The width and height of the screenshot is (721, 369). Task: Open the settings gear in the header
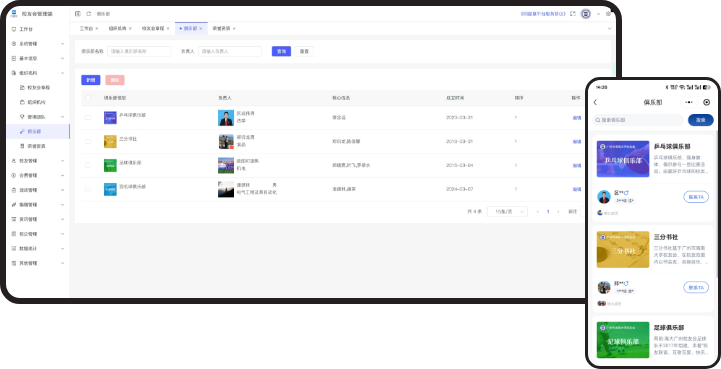pos(608,14)
